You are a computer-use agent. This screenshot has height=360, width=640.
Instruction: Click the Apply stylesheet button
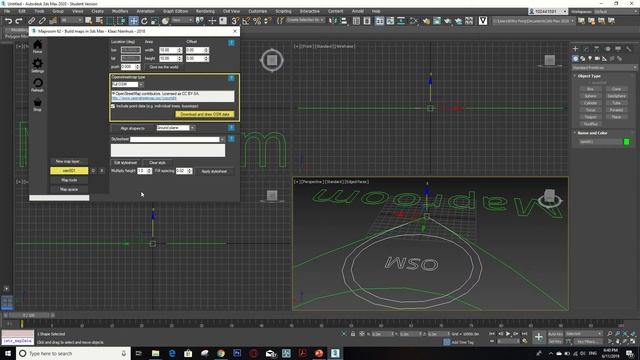pyautogui.click(x=214, y=171)
